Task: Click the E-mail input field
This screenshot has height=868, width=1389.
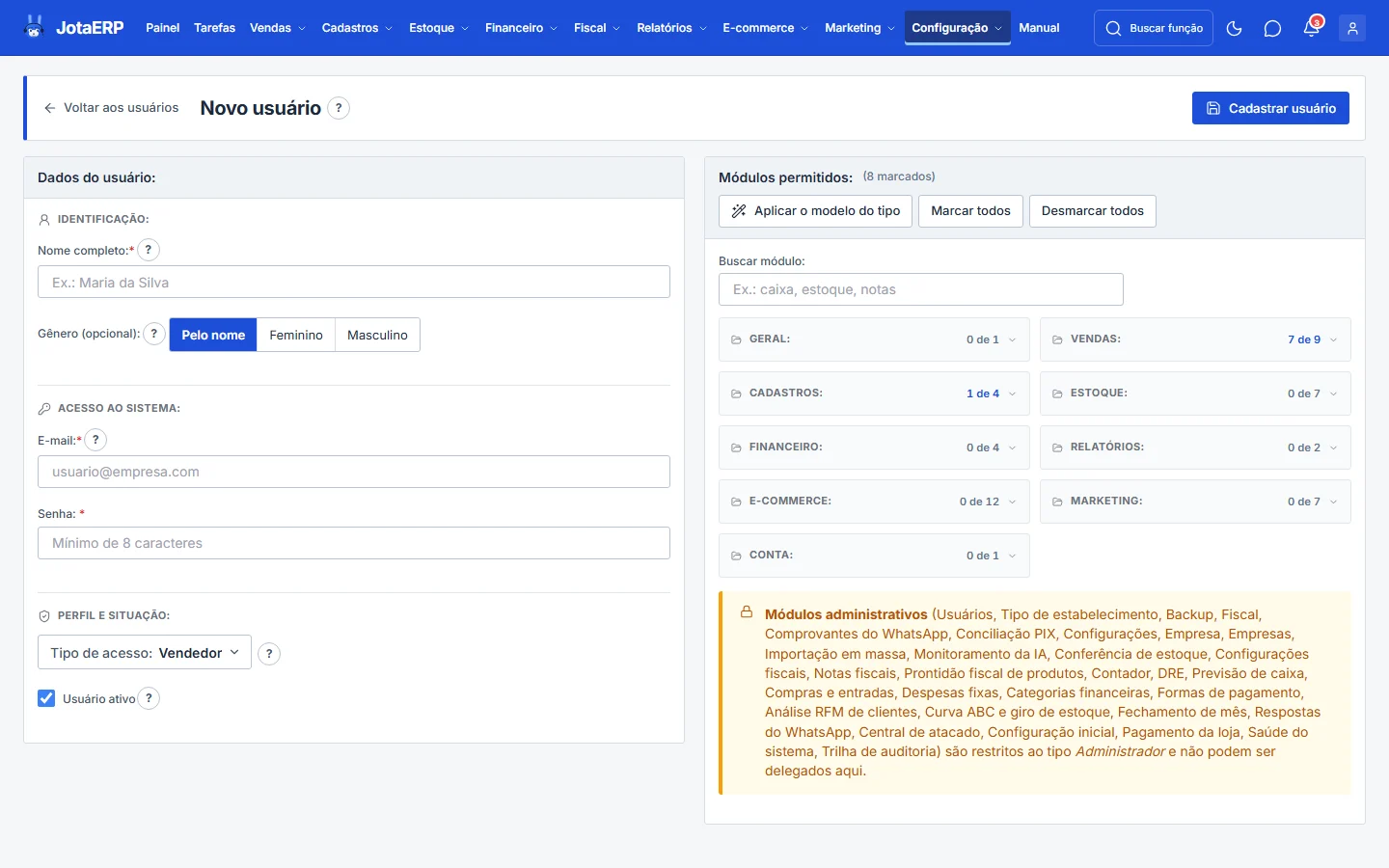Action: tap(354, 472)
